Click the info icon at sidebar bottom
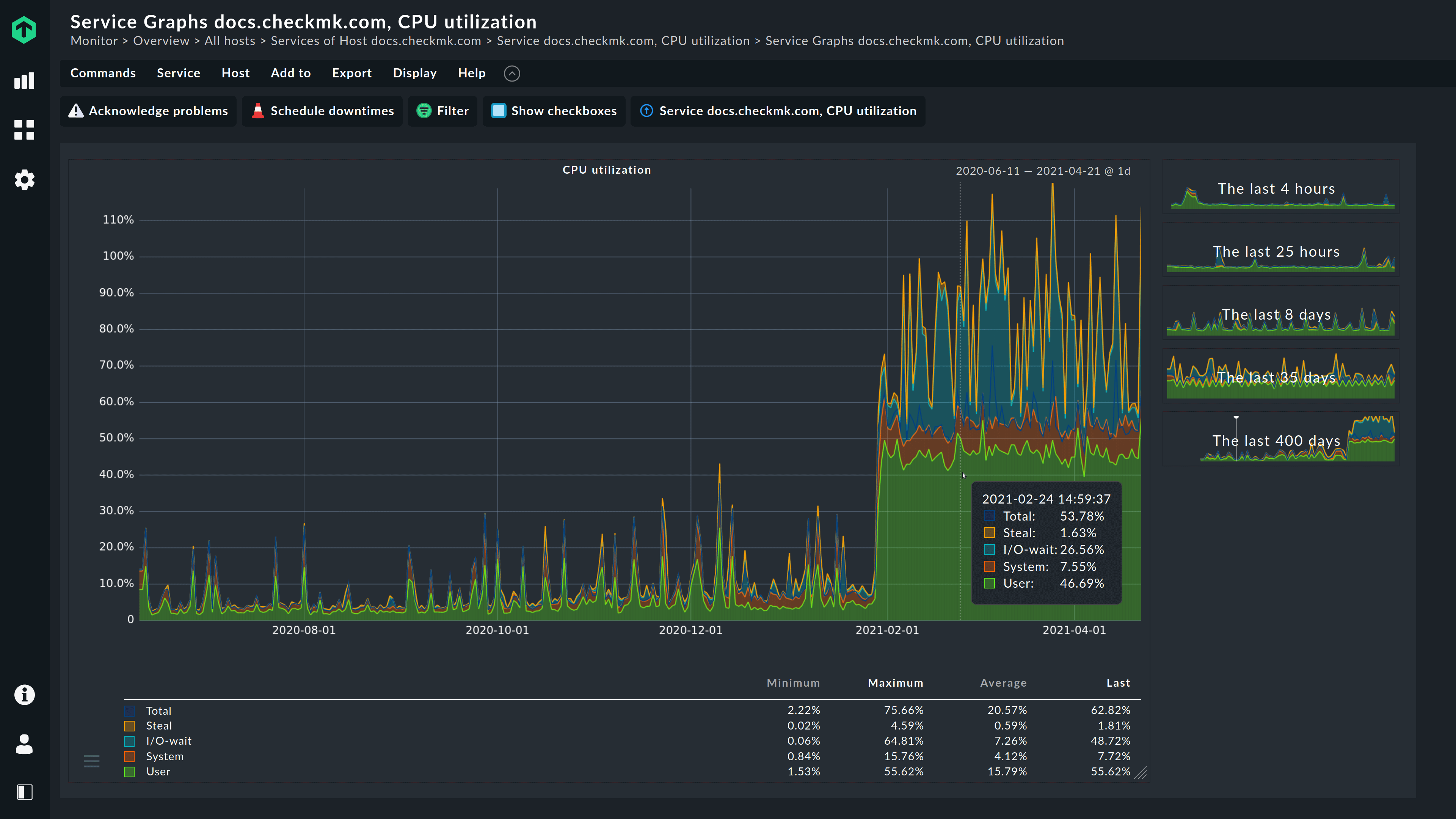Screen dimensions: 1456x819 coord(24,695)
